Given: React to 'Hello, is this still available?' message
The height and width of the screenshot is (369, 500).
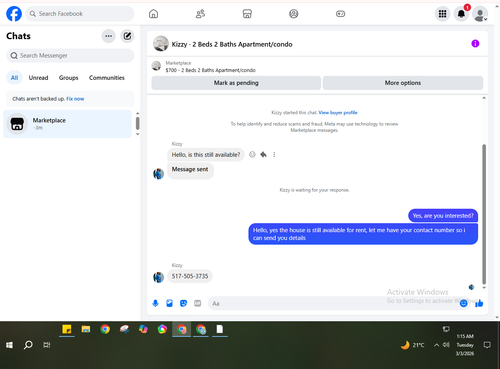Looking at the screenshot, I should tap(252, 154).
